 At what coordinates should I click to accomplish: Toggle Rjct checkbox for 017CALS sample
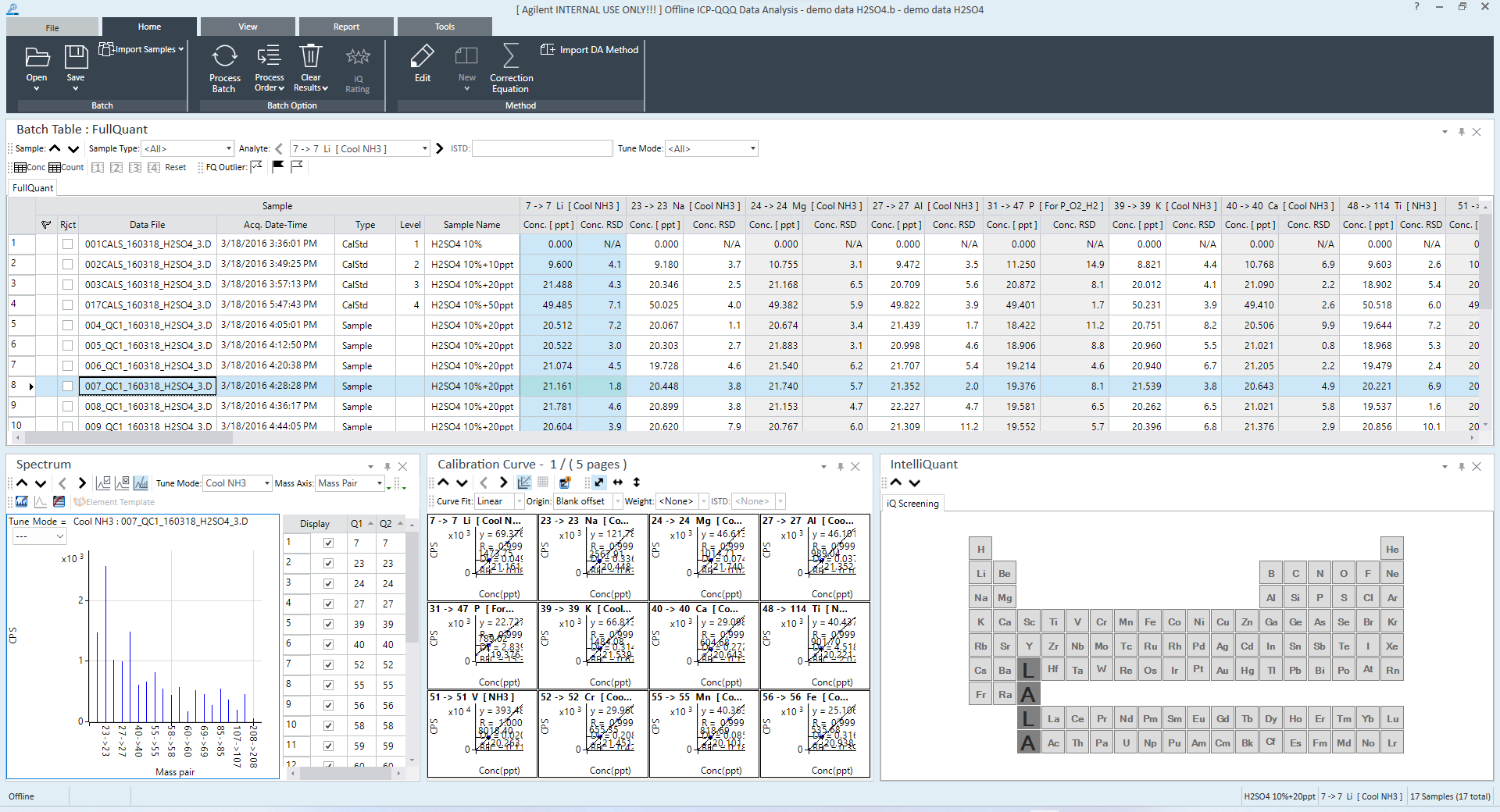point(68,305)
